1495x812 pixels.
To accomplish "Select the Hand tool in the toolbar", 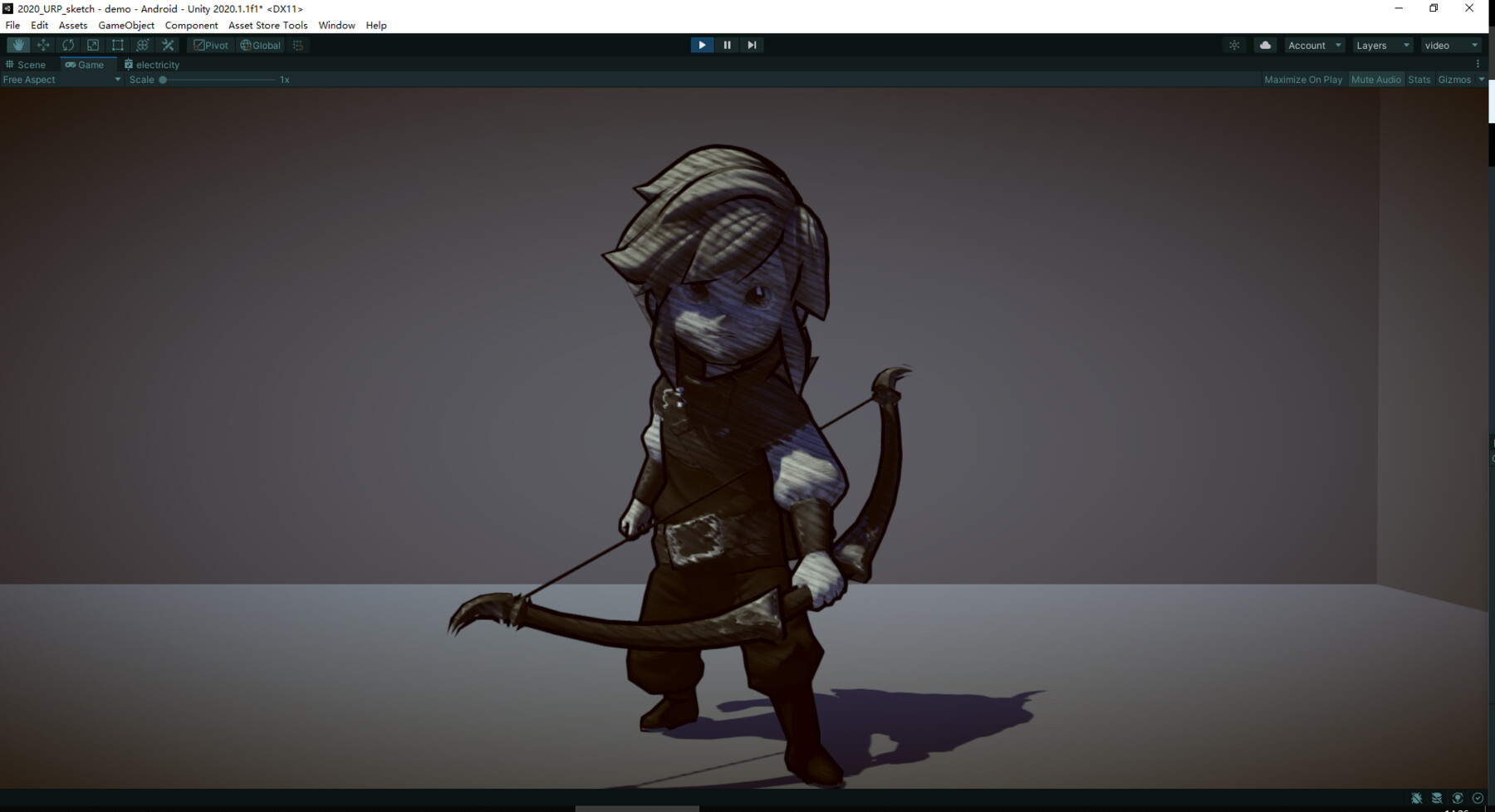I will [17, 45].
